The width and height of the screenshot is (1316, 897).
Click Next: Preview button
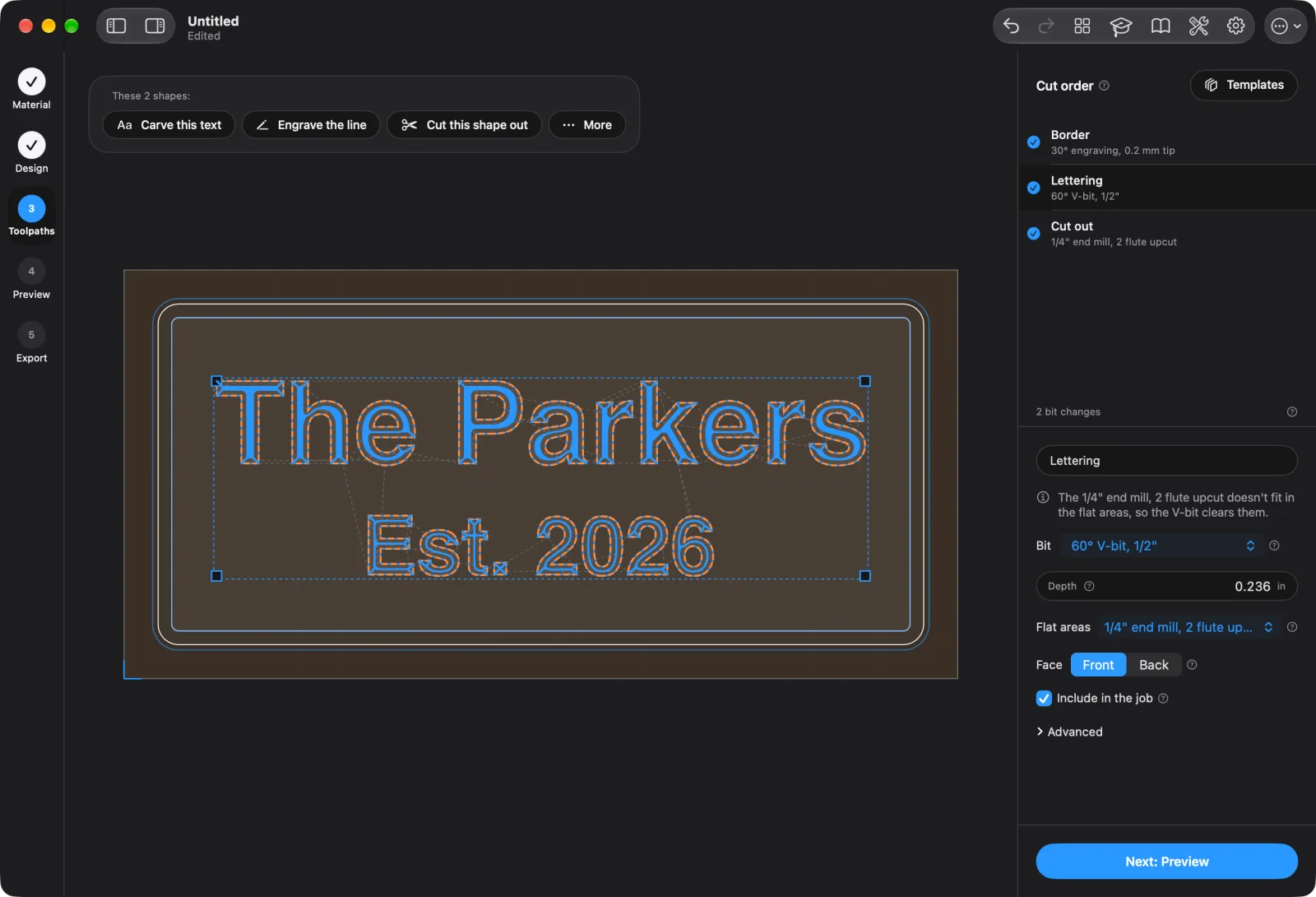pyautogui.click(x=1167, y=862)
